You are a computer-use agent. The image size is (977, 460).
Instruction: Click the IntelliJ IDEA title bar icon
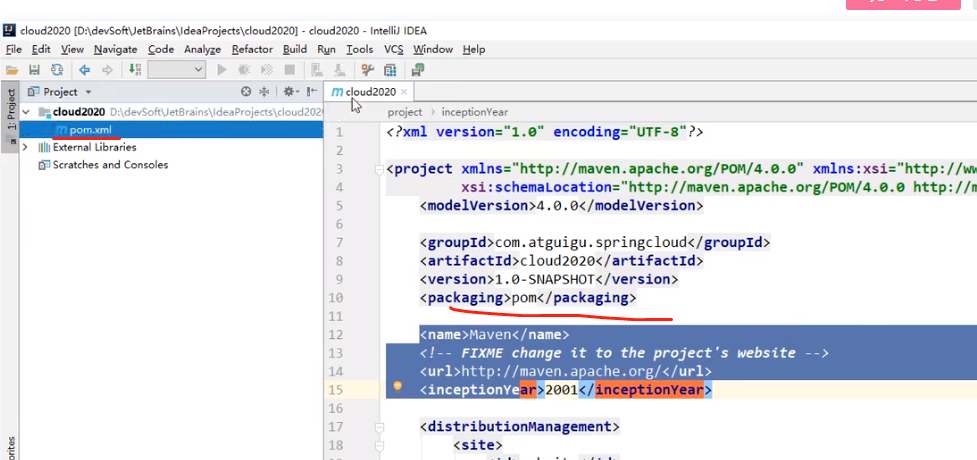click(9, 30)
